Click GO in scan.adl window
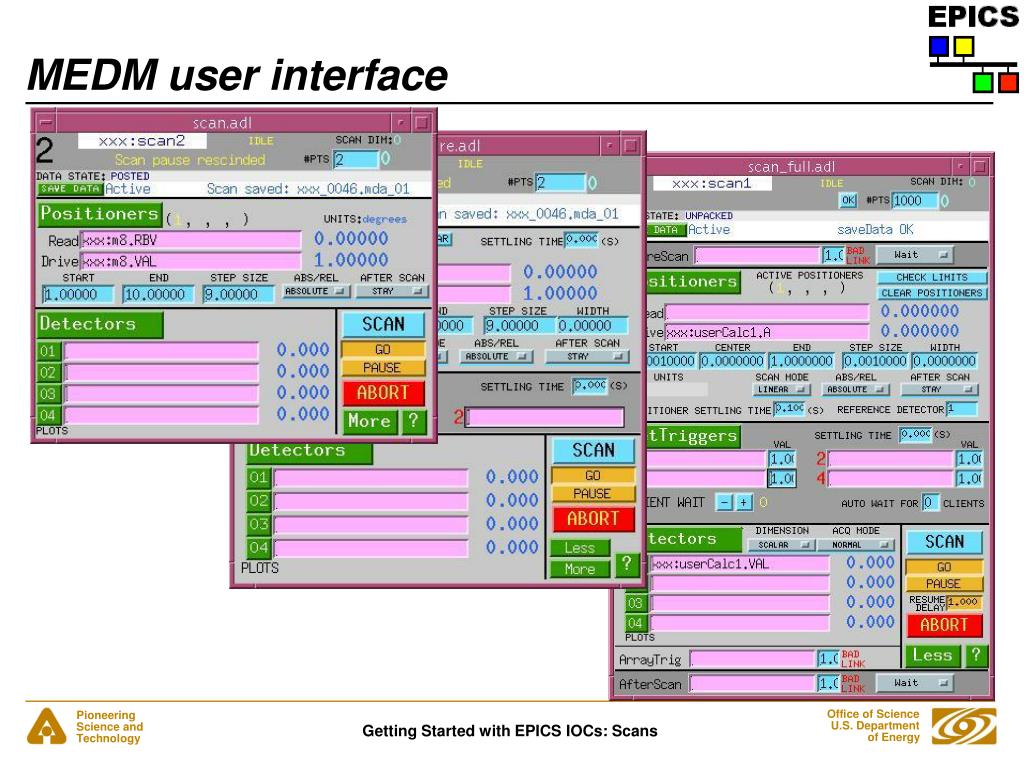1024x768 pixels. pos(383,349)
